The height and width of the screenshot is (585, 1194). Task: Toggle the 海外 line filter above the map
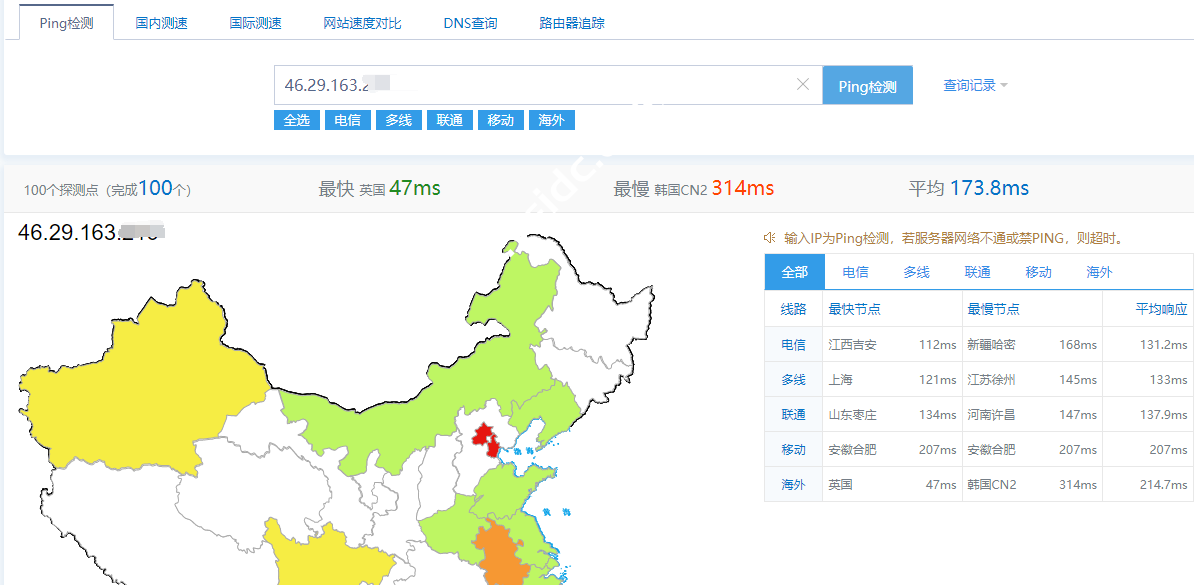[x=551, y=119]
